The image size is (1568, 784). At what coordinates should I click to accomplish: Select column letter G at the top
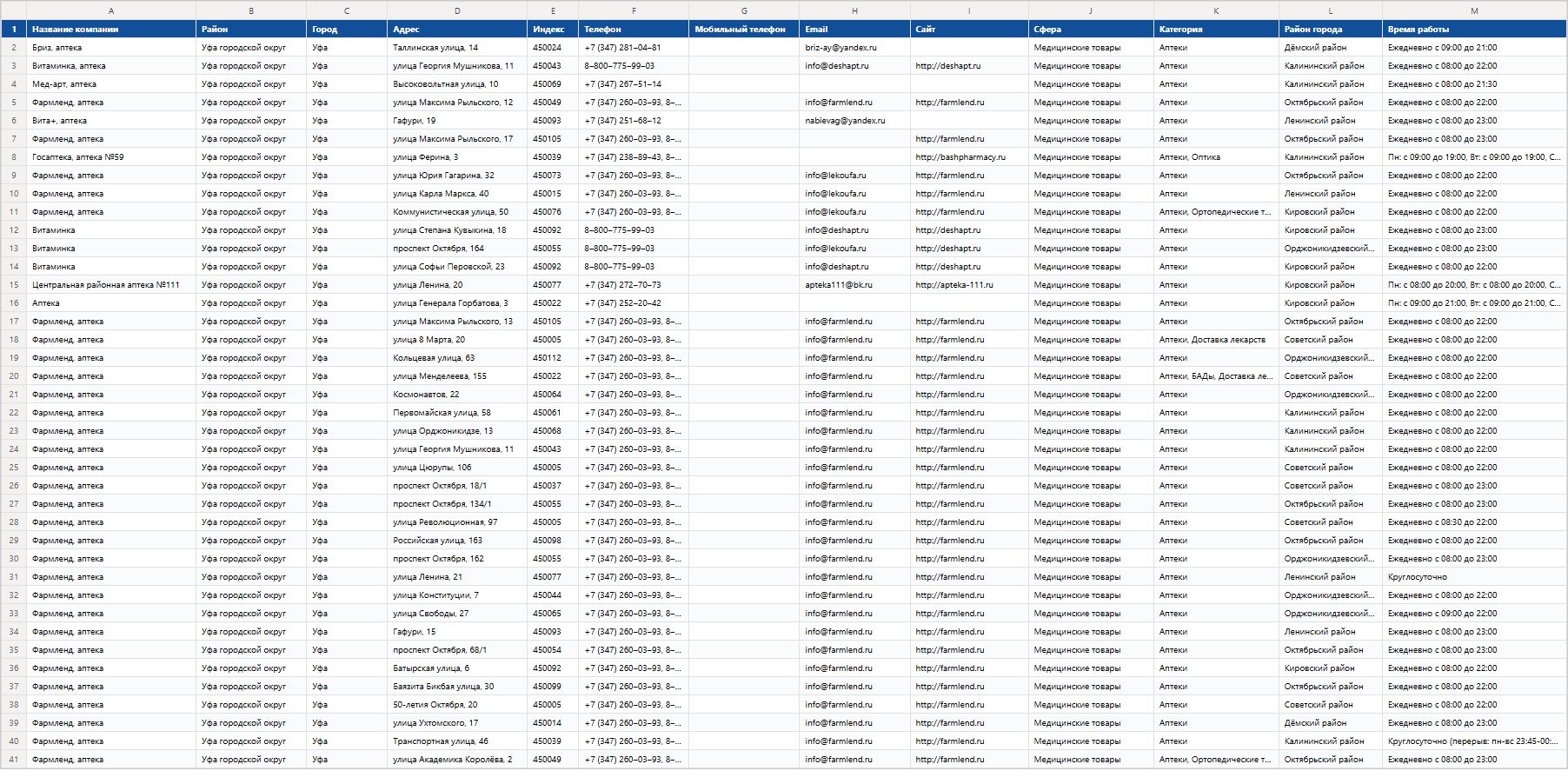[744, 10]
